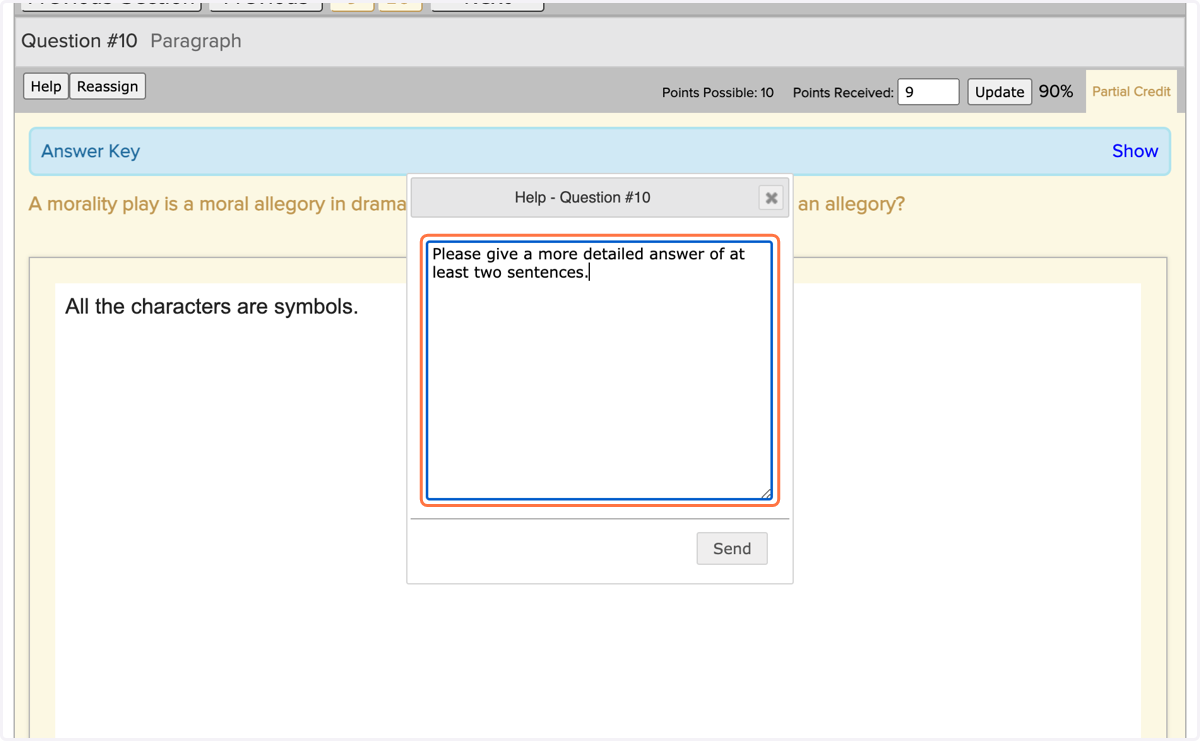Click the 'Paragraph' question type label
This screenshot has width=1200, height=741.
[x=196, y=41]
